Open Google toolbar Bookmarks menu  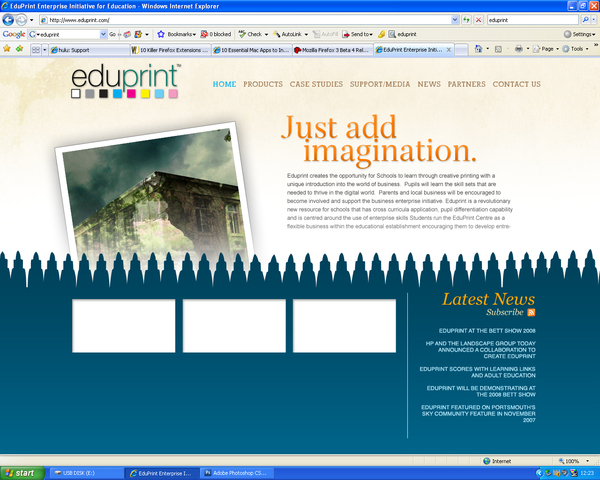tap(177, 34)
